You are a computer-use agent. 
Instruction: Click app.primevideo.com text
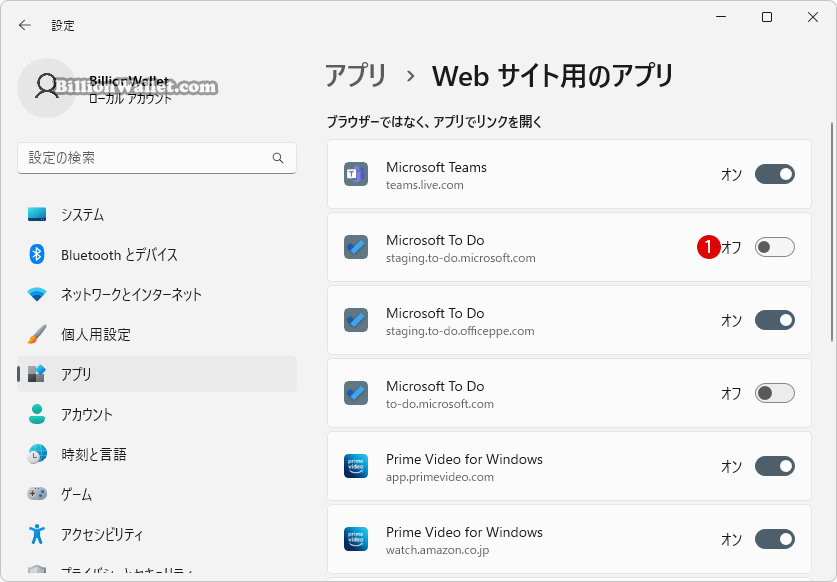tap(440, 477)
